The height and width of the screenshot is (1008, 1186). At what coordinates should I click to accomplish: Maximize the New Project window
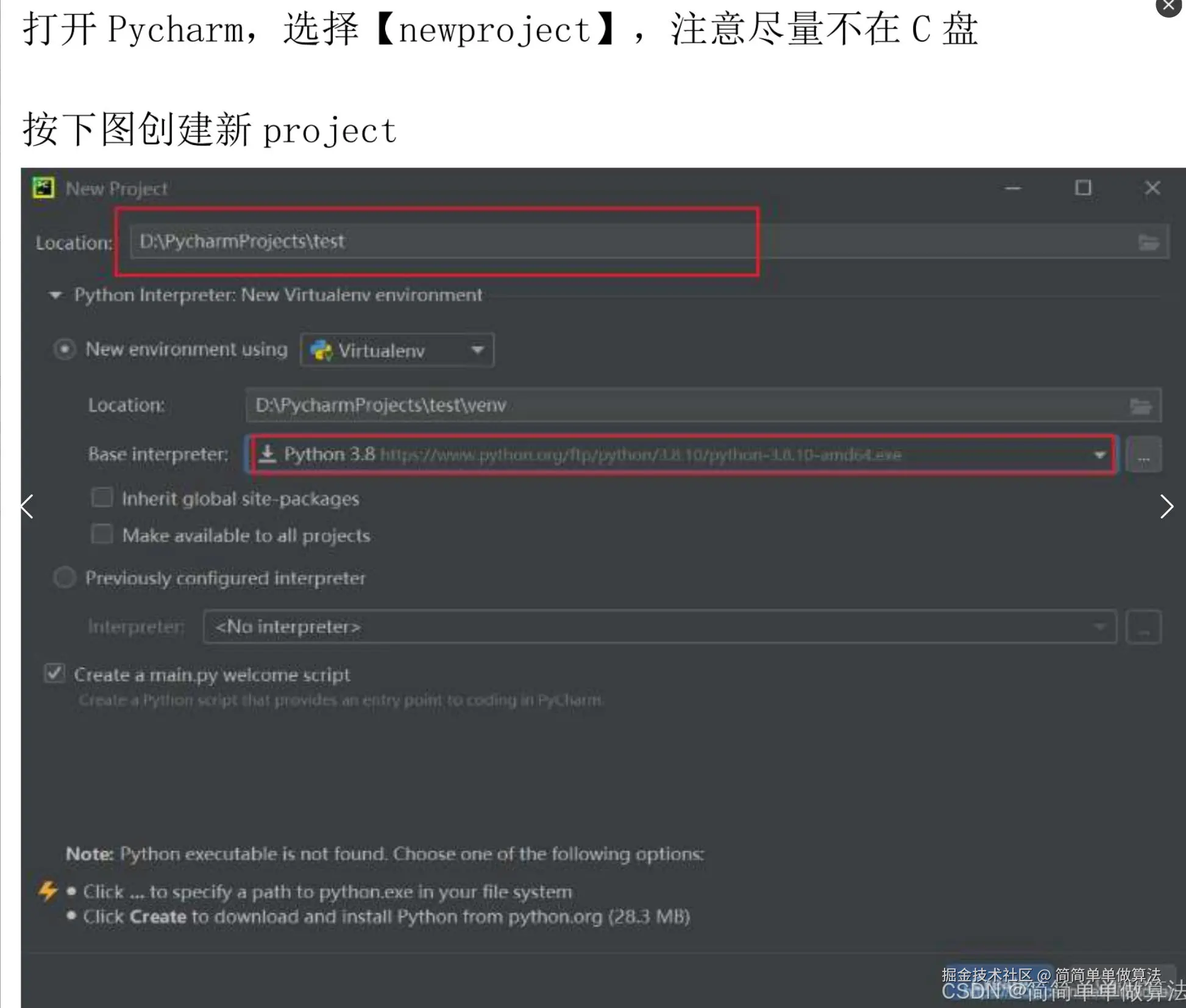point(1083,188)
